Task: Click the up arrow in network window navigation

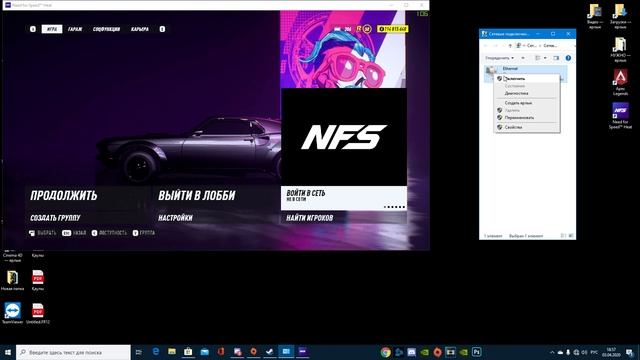Action: pyautogui.click(x=510, y=46)
